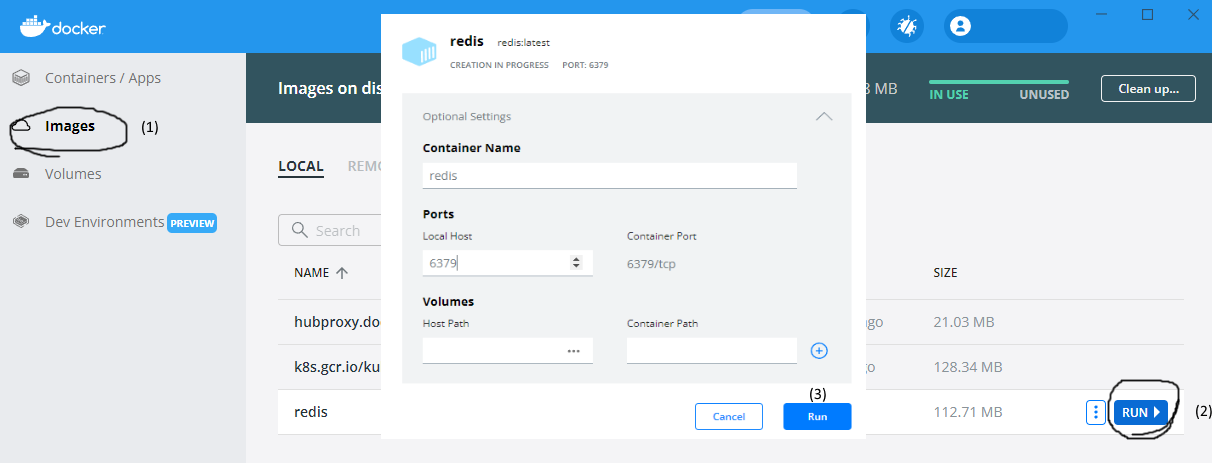Click the UNUSED legend label
The width and height of the screenshot is (1212, 463).
1044,95
